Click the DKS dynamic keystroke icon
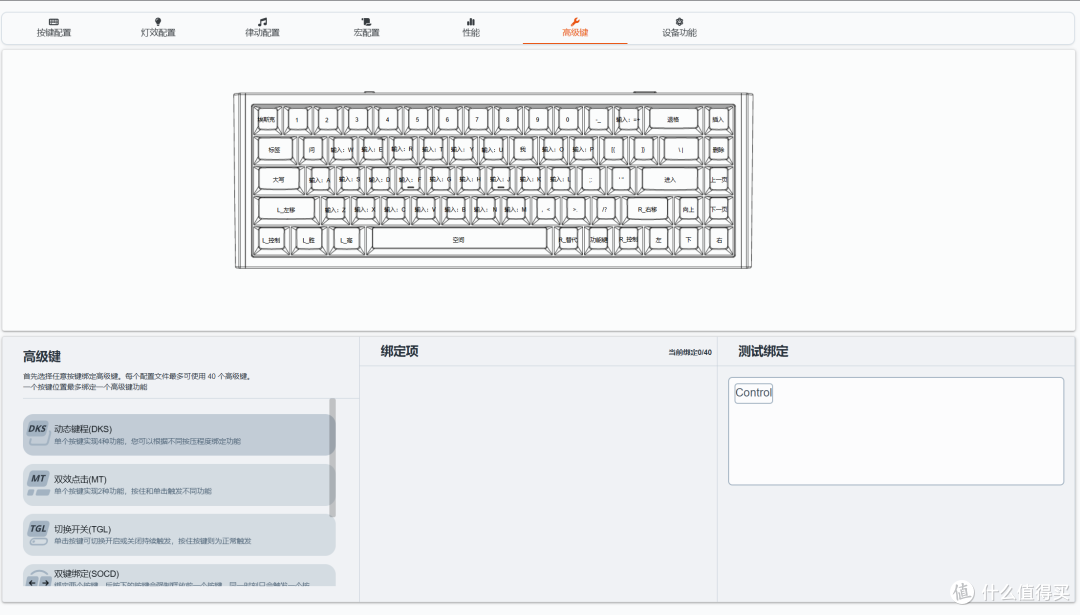Screen dimensions: 1080x615 pyautogui.click(x=38, y=433)
